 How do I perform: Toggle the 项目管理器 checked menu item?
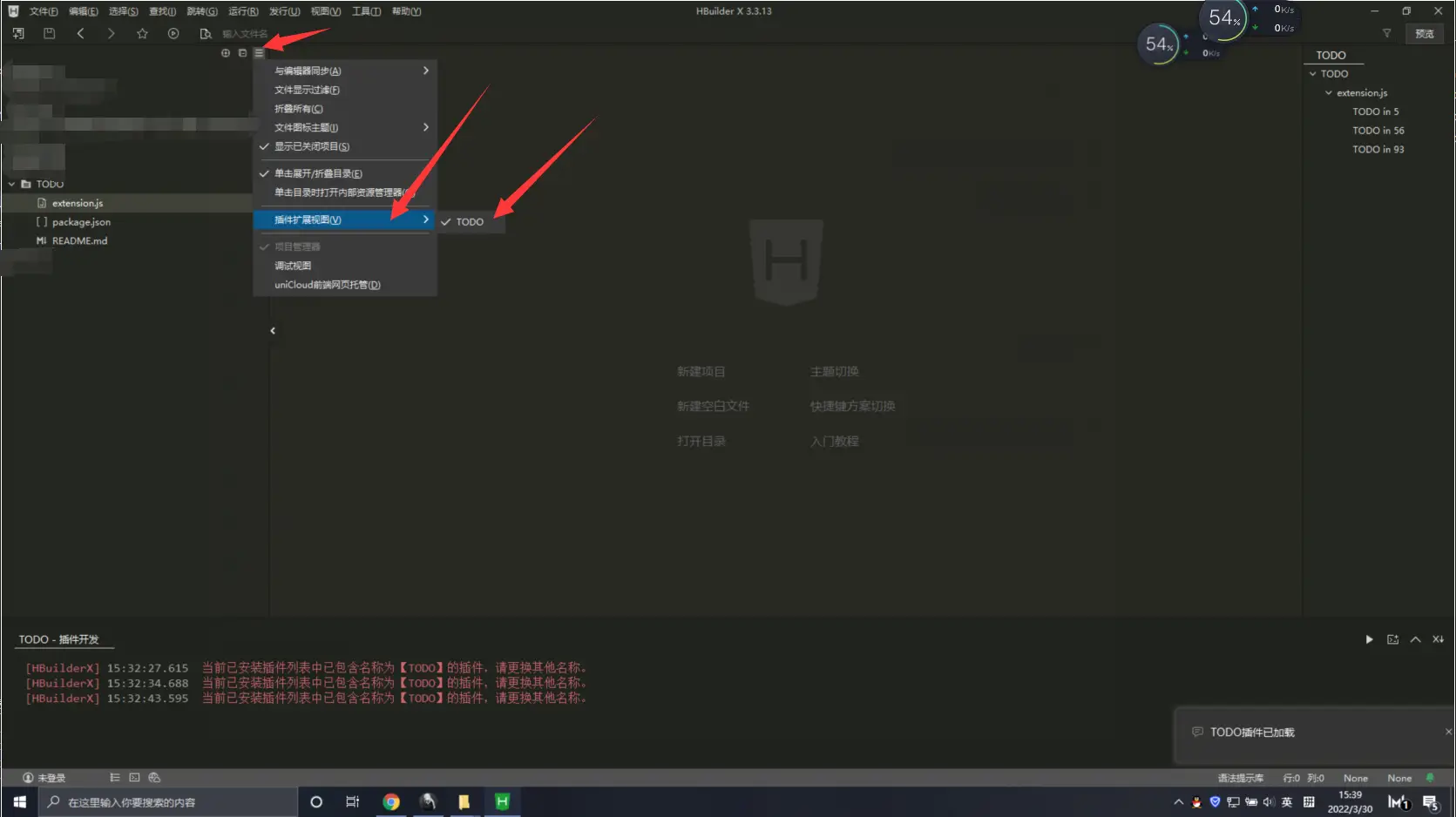tap(345, 246)
